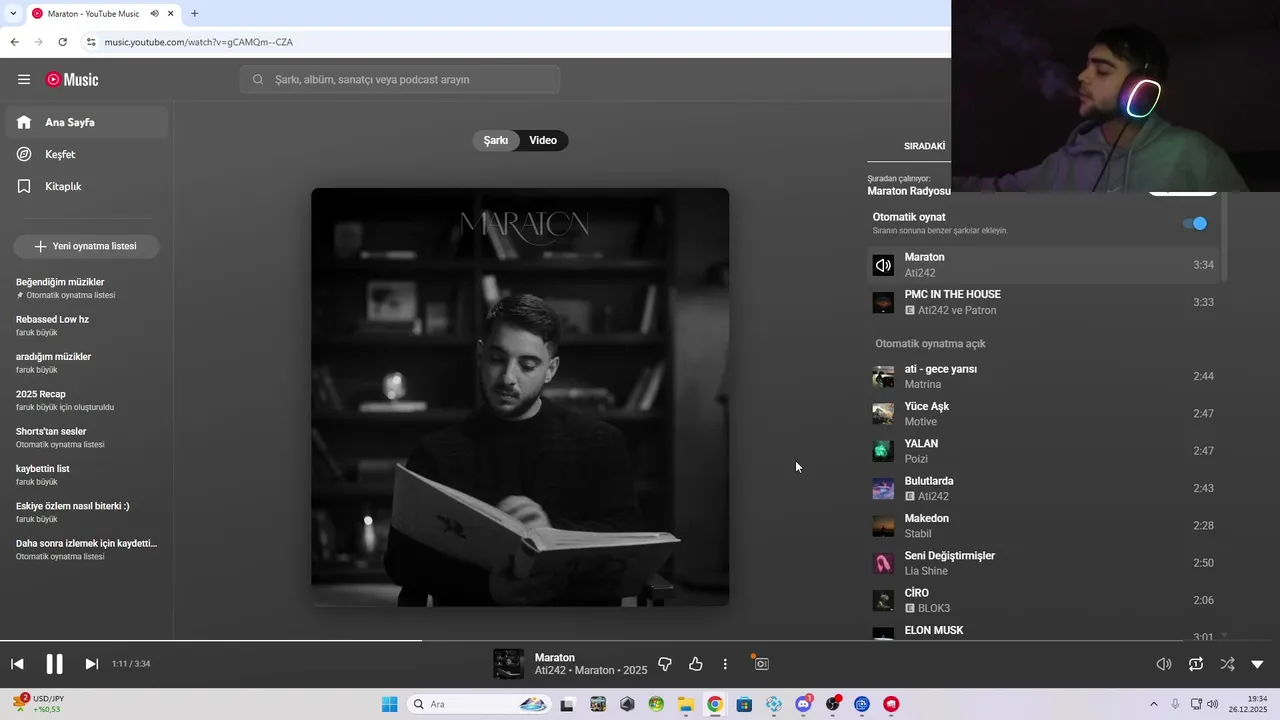Dislike the song Maraton
The image size is (1280, 720).
[x=665, y=664]
